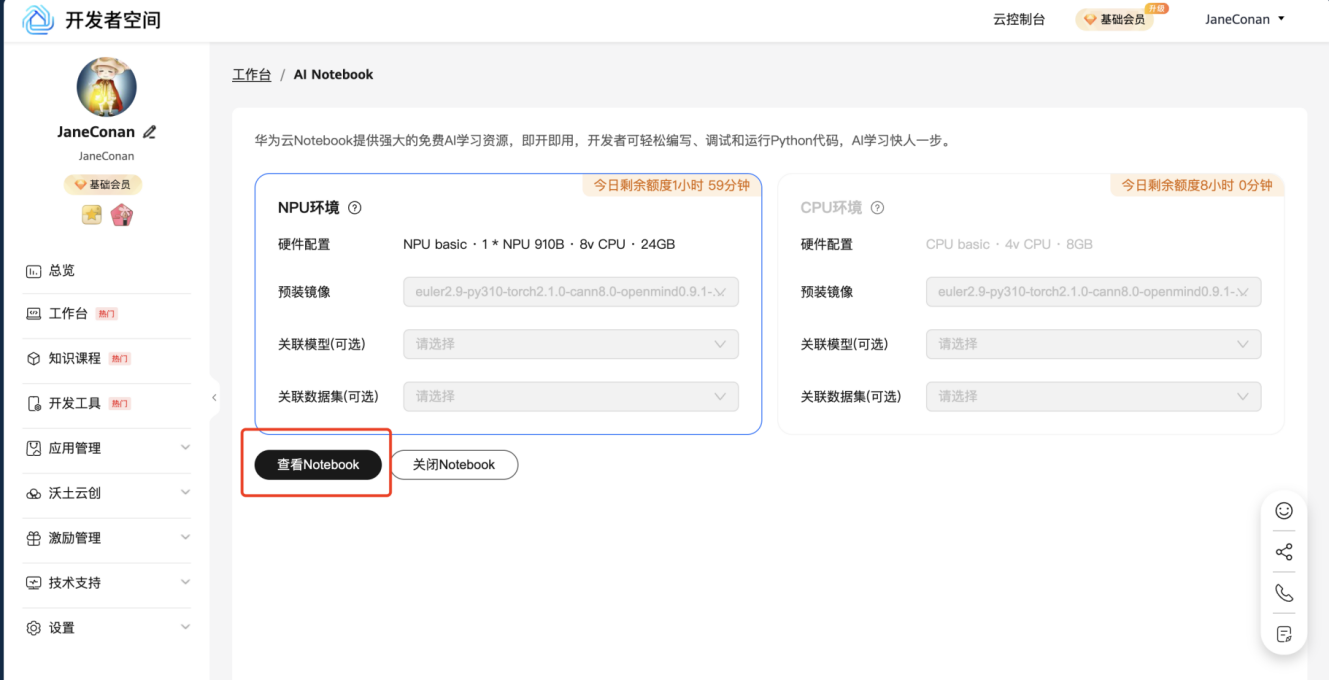1330x681 pixels.
Task: Click the 应用管理 sidebar icon
Action: point(33,449)
